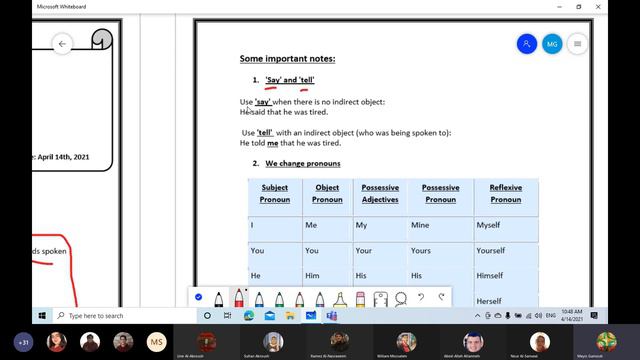640x360 pixels.
Task: Undo the last whiteboard action
Action: (421, 297)
